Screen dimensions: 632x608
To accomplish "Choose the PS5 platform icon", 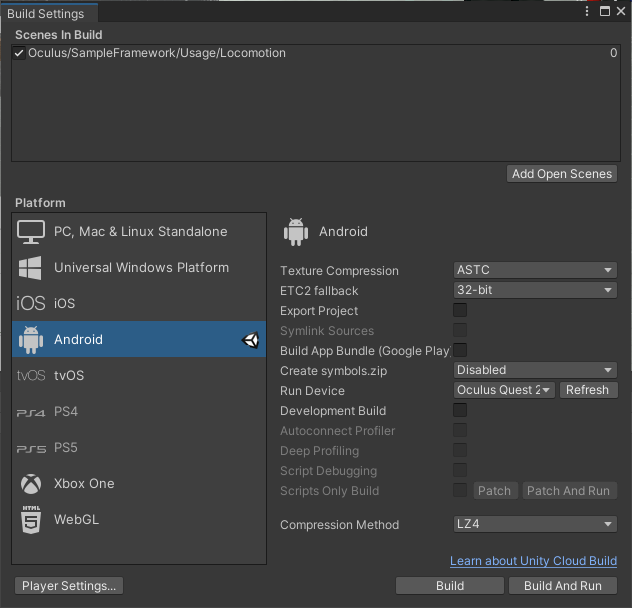I will pos(31,448).
